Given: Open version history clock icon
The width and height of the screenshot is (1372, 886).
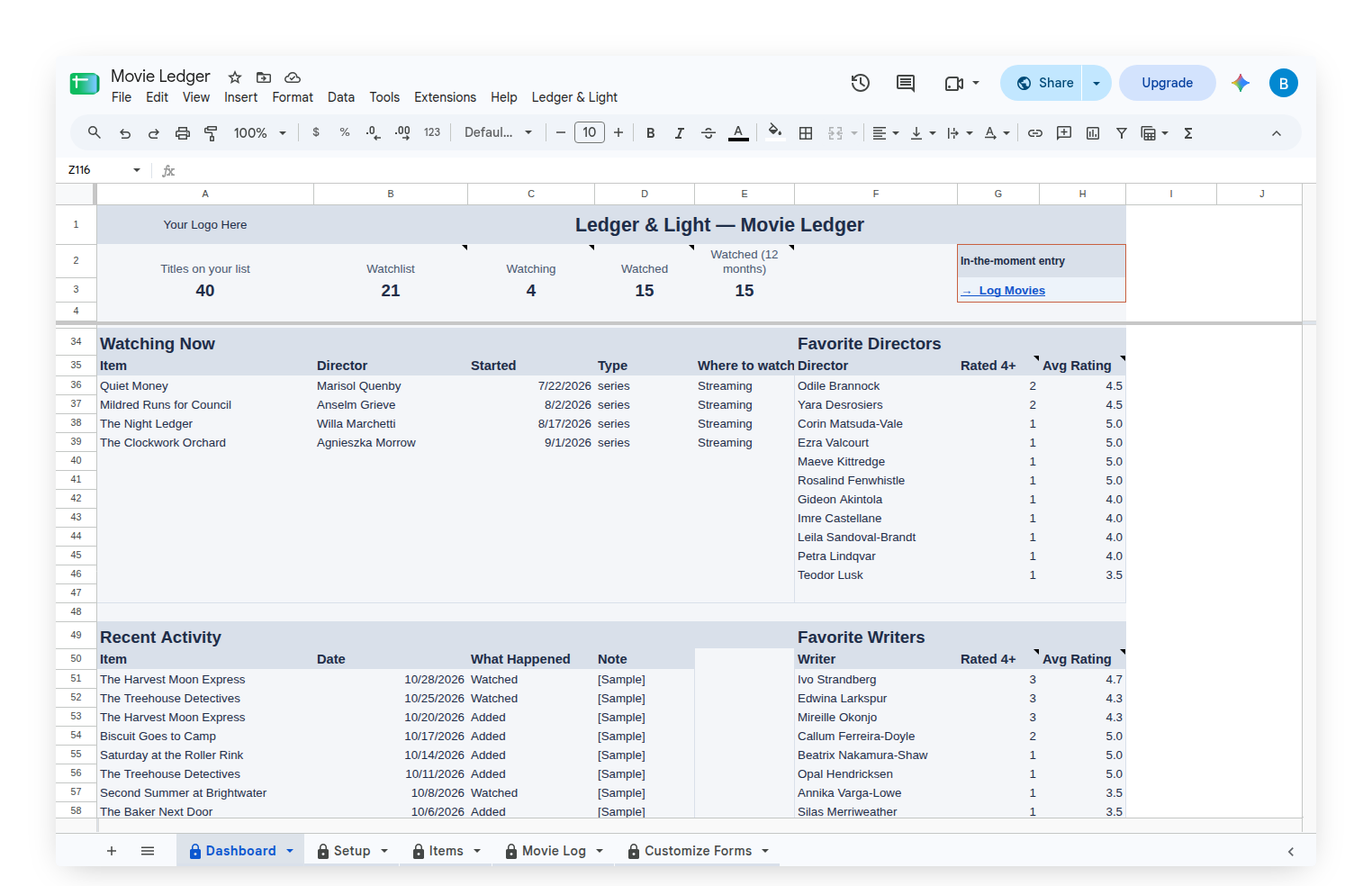Looking at the screenshot, I should [x=861, y=83].
